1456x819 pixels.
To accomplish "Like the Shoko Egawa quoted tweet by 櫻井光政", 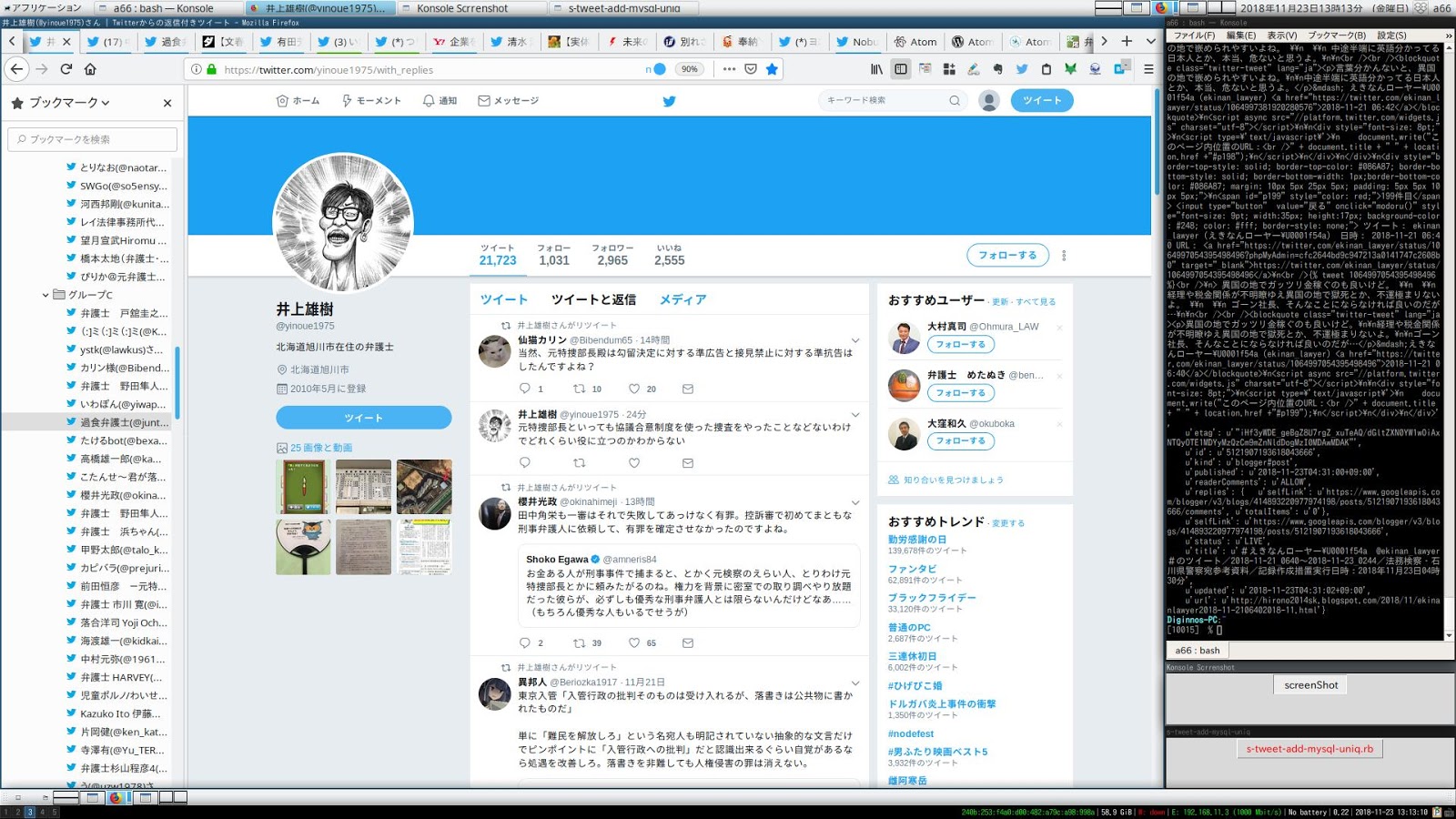I will click(634, 642).
